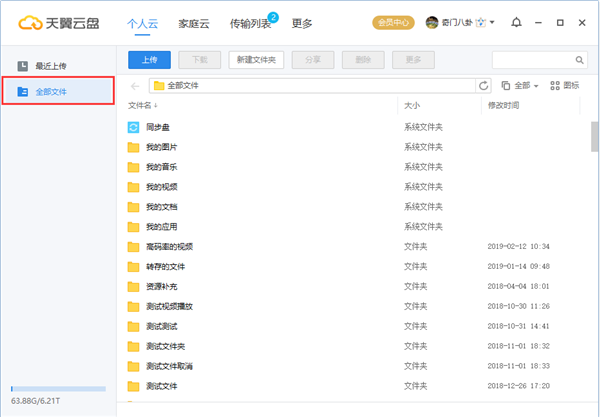Select the 我的音乐 file name

(161, 167)
